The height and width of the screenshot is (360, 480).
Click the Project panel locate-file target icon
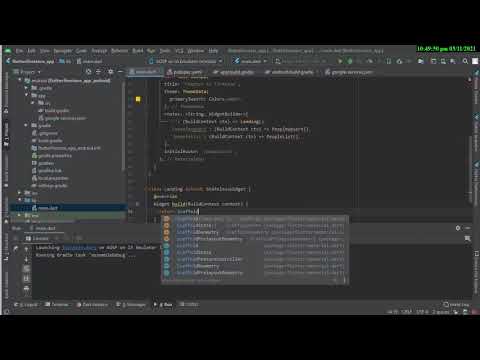pos(88,72)
